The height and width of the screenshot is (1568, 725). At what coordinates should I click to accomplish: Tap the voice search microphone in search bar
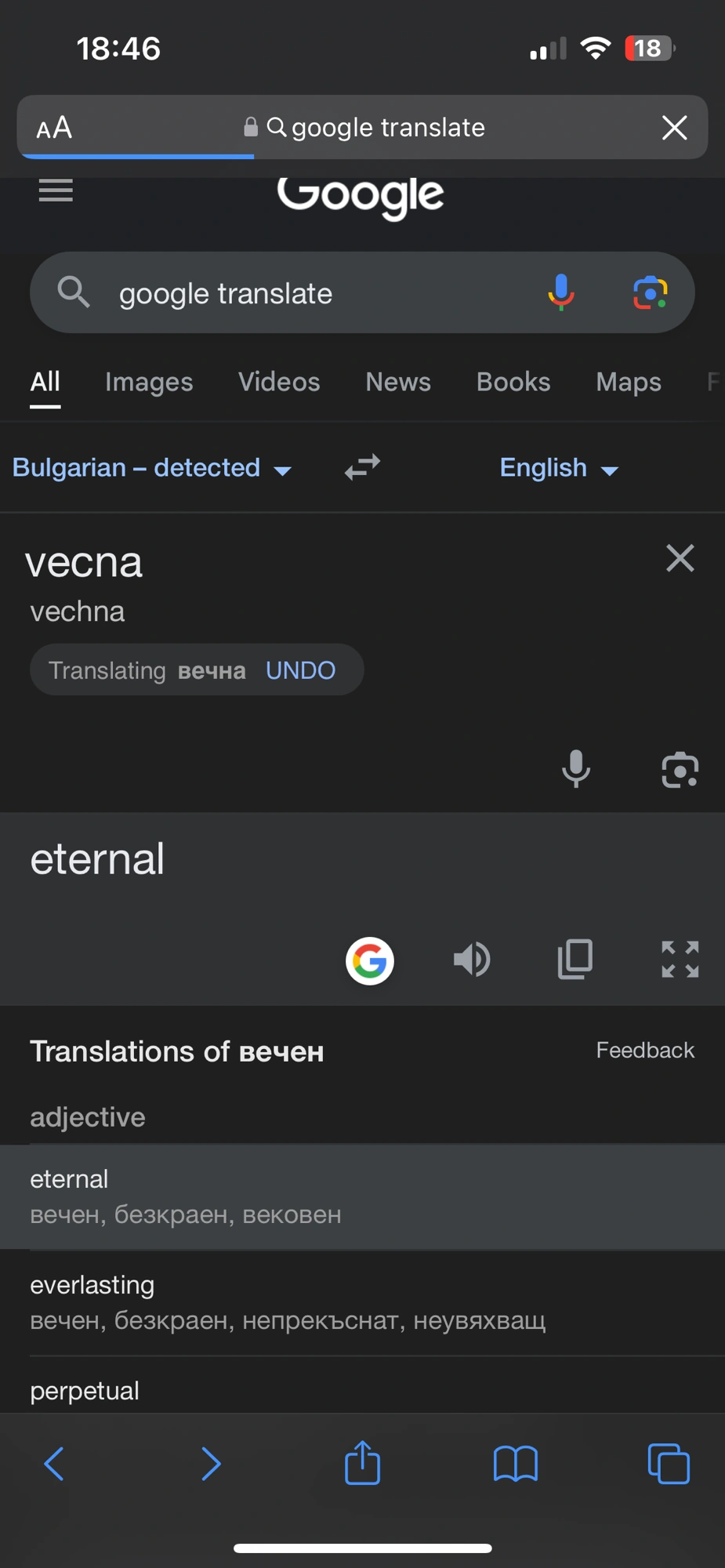tap(560, 293)
